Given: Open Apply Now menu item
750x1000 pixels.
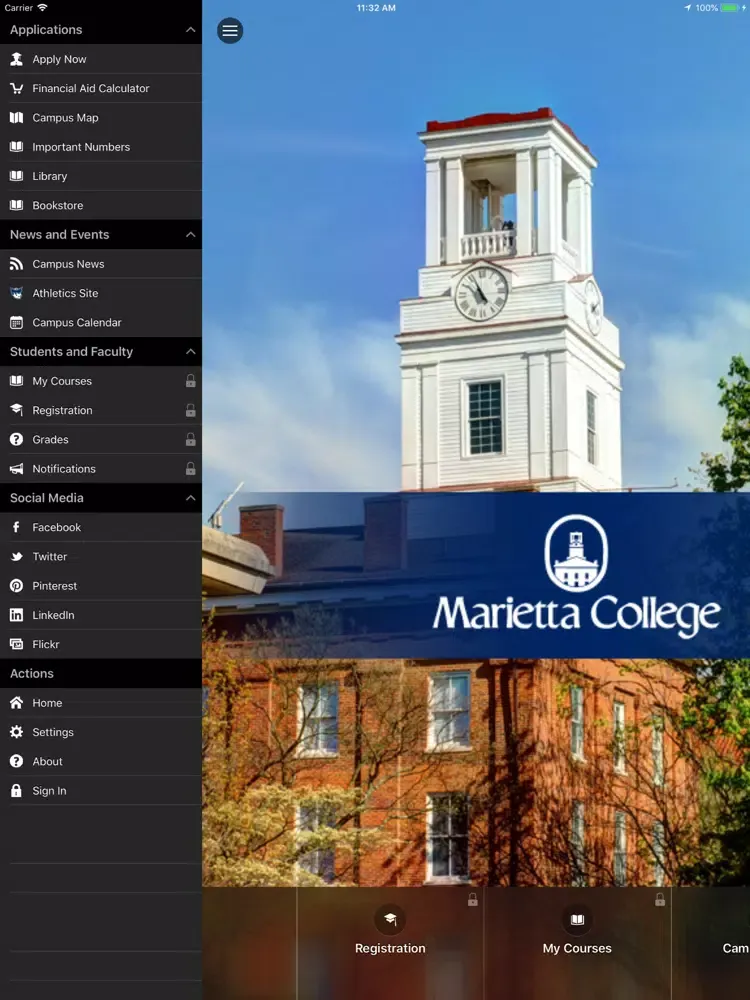Looking at the screenshot, I should pyautogui.click(x=101, y=59).
